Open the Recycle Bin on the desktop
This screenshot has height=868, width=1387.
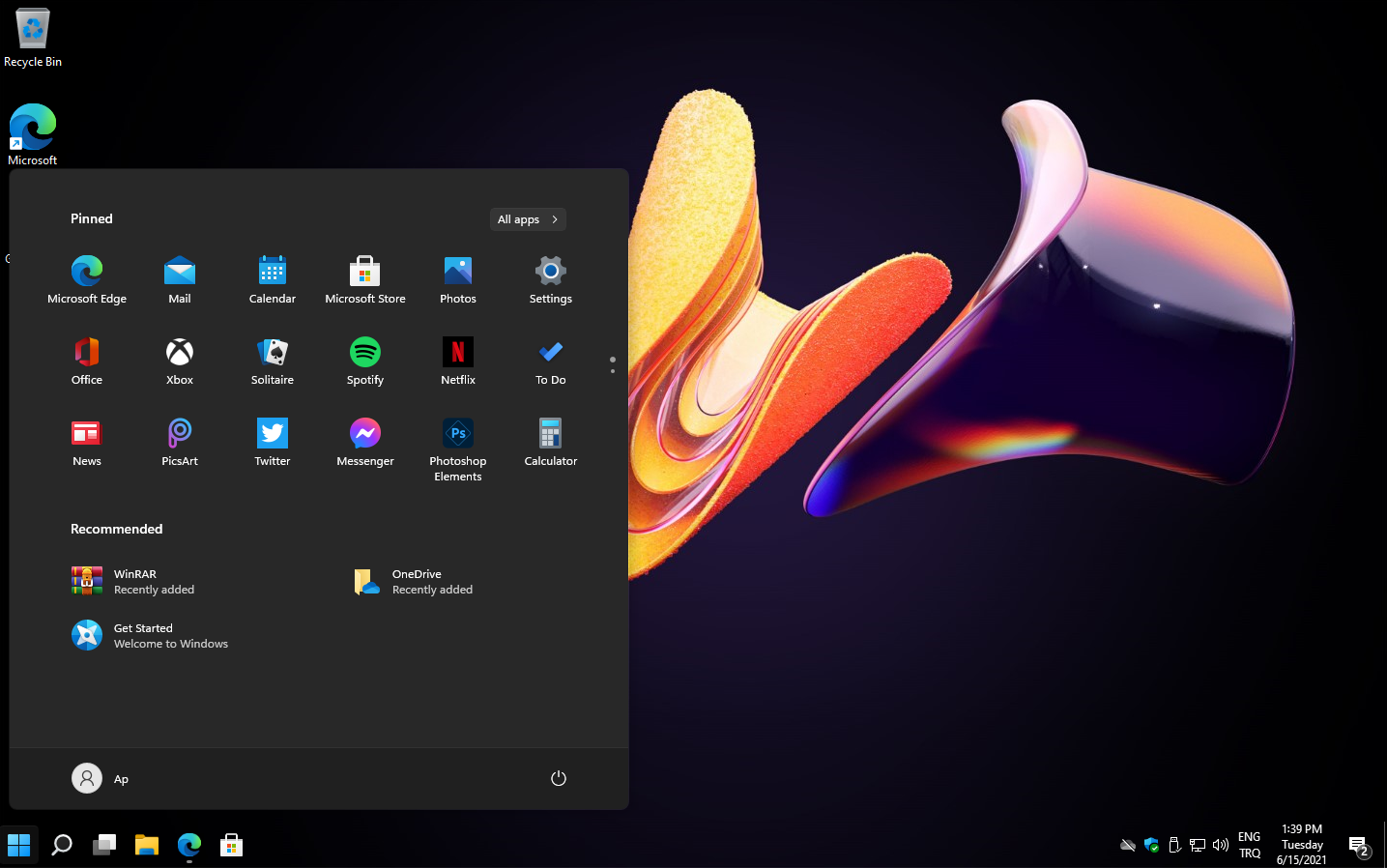33,38
